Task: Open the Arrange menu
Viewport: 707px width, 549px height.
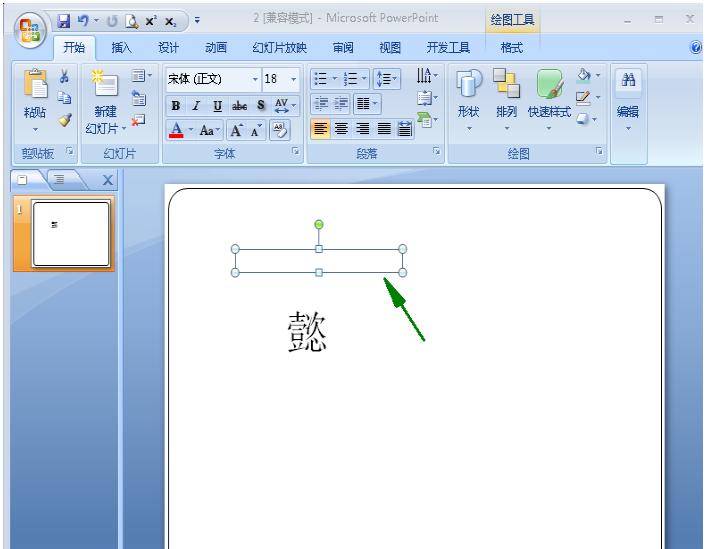Action: (506, 100)
